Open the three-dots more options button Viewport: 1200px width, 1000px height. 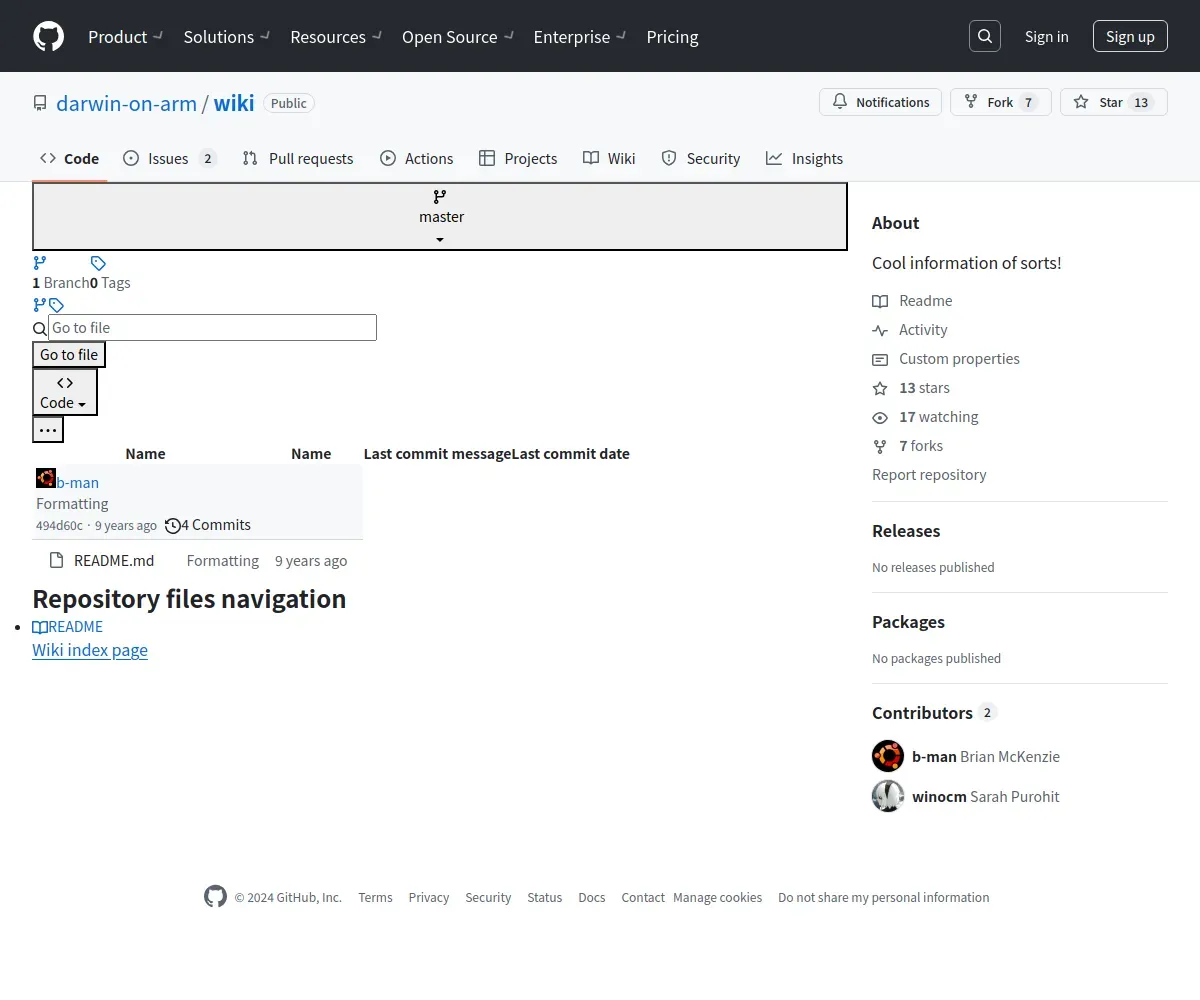[48, 429]
